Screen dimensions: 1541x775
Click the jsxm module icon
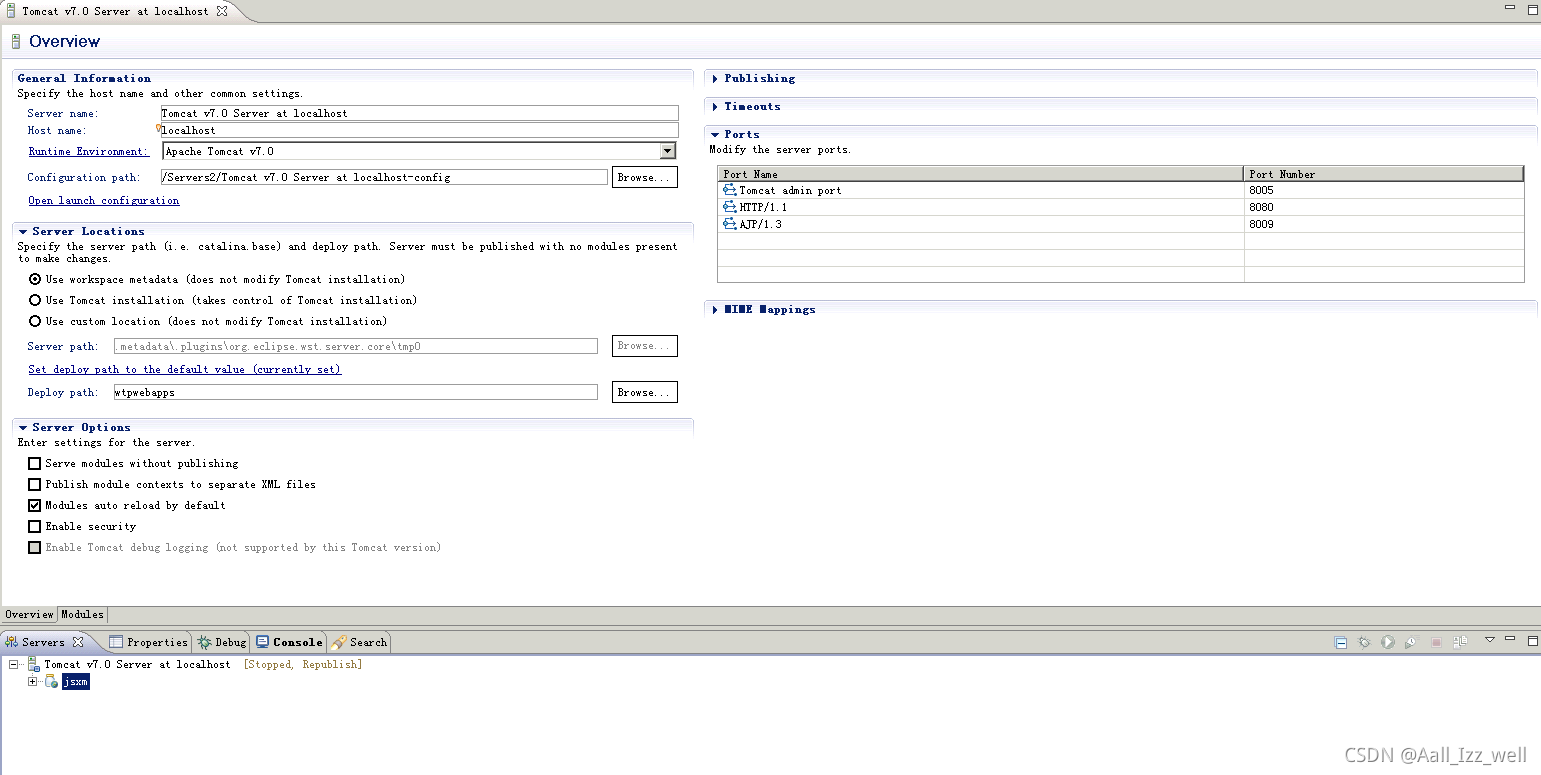click(x=51, y=681)
